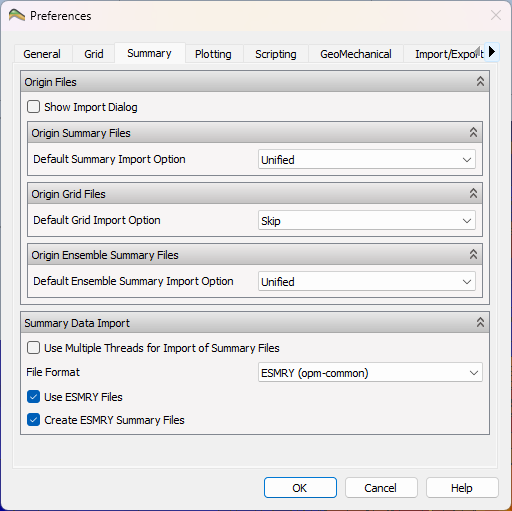The width and height of the screenshot is (512, 511).
Task: Open the Default Summary Import Option dropdown
Action: 367,160
